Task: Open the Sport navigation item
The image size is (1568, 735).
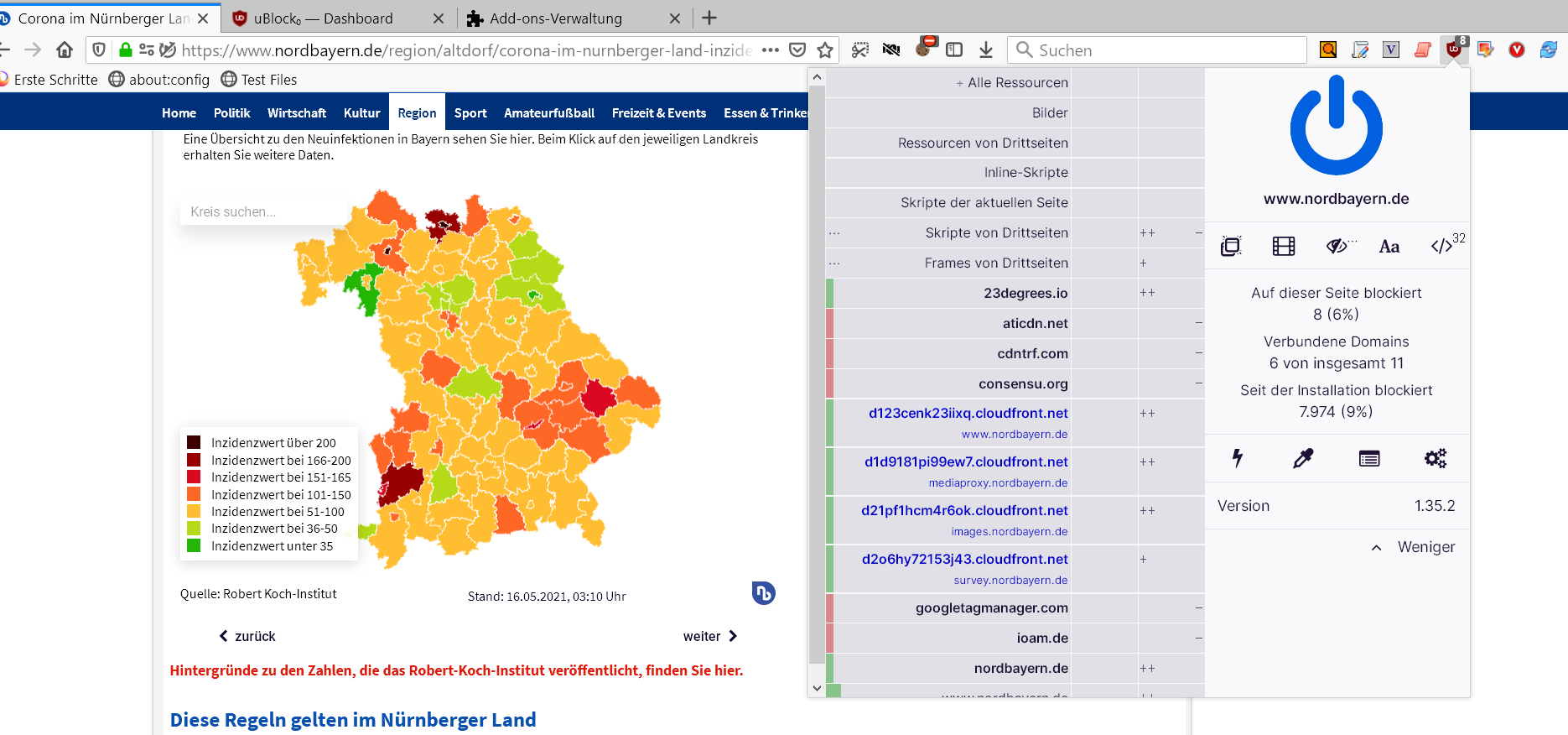Action: pos(470,112)
